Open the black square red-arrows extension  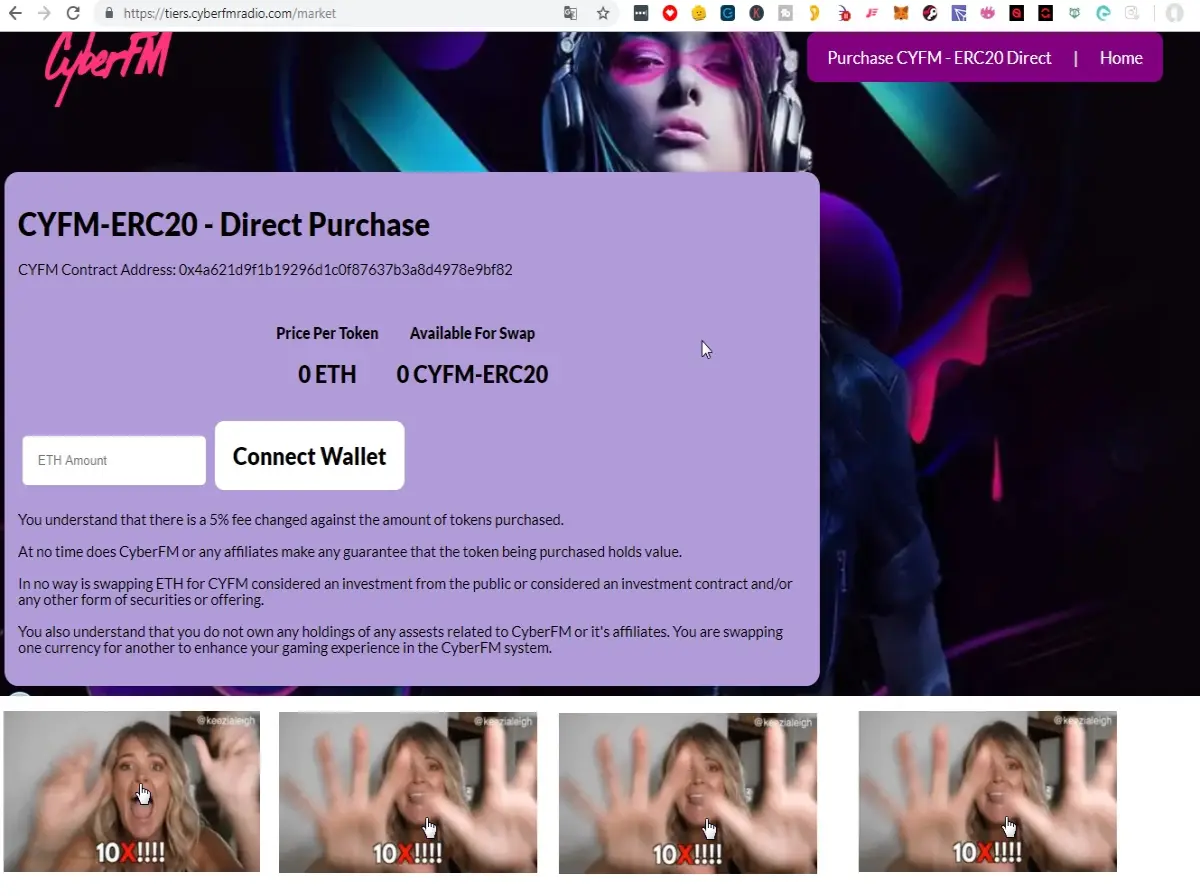[x=1046, y=13]
